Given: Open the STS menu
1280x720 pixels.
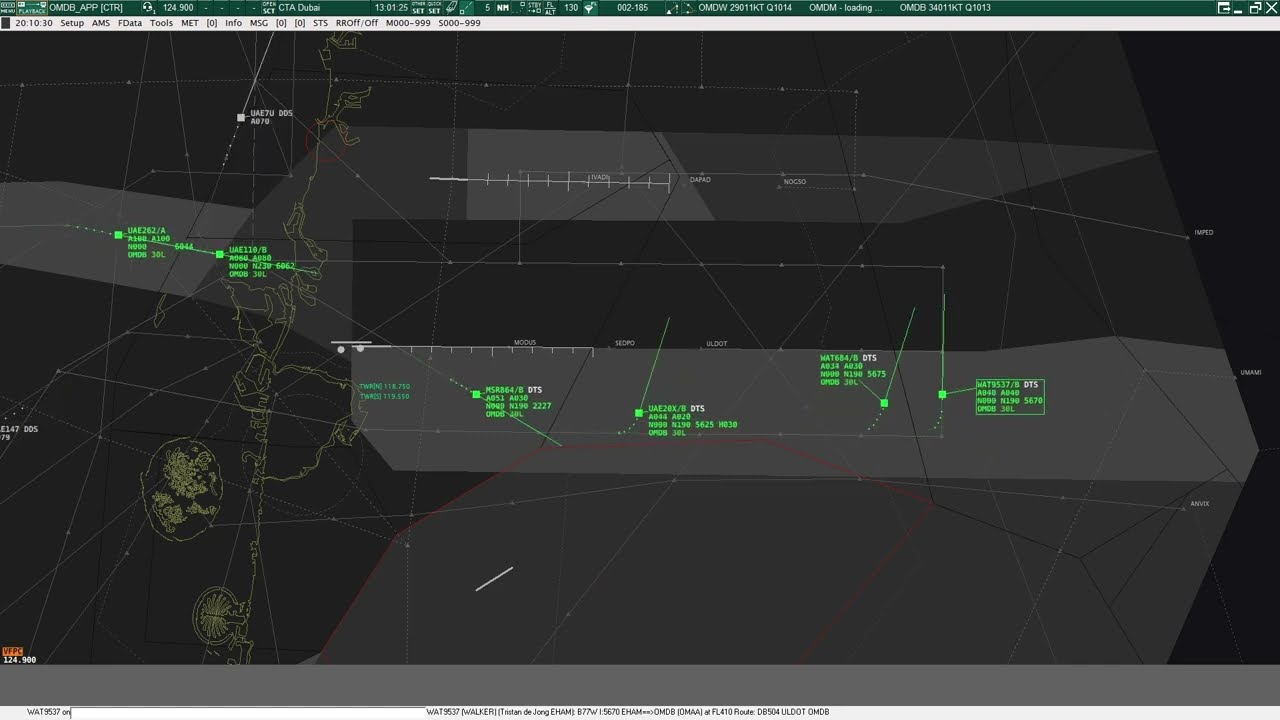Looking at the screenshot, I should tap(320, 22).
